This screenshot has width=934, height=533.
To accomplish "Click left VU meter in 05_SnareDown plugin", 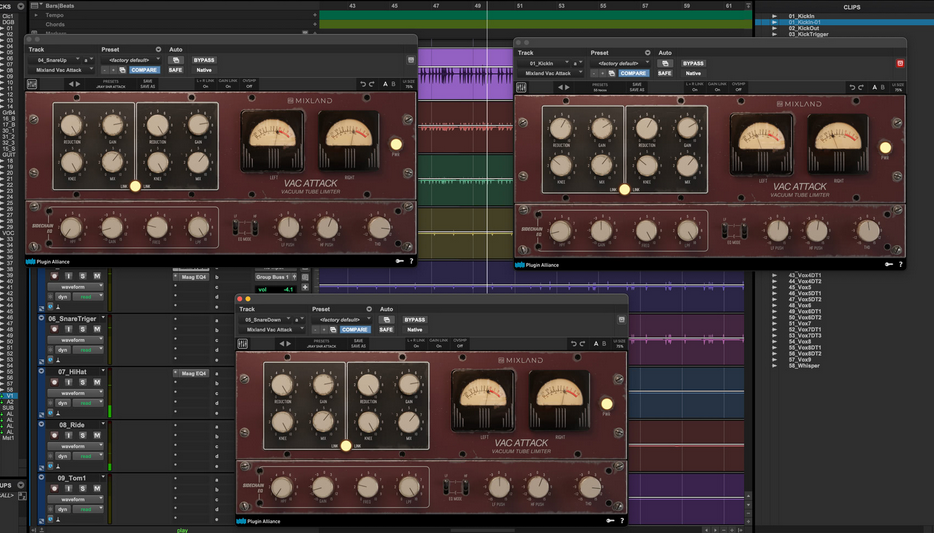I will 482,399.
